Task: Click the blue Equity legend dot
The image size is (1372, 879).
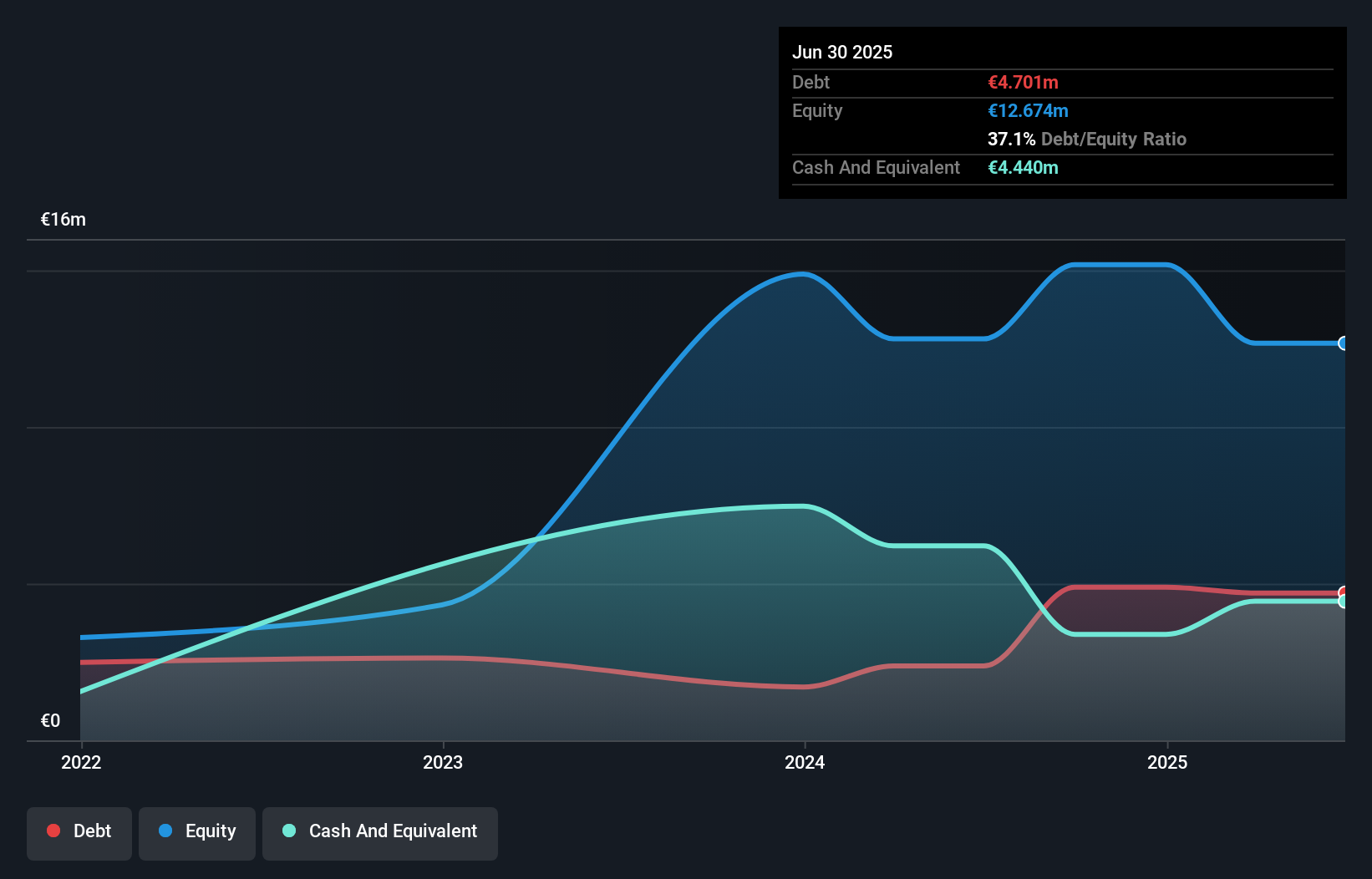Action: tap(167, 831)
